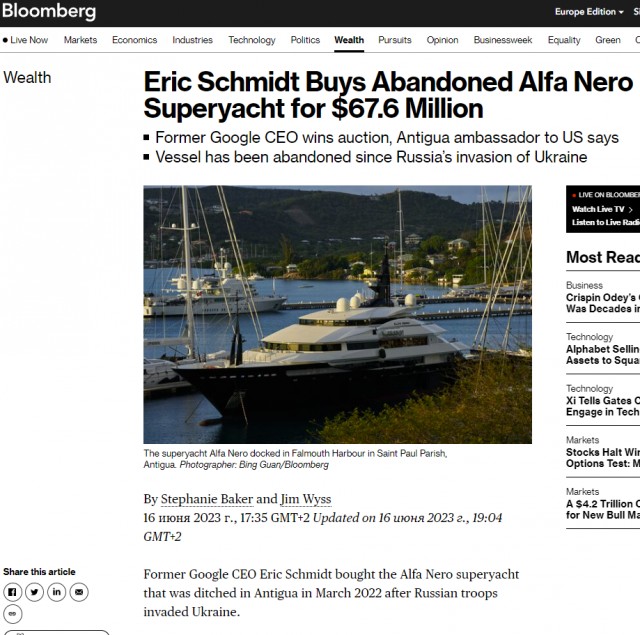This screenshot has height=635, width=640.
Task: Expand the Europe Edition dropdown
Action: point(589,12)
